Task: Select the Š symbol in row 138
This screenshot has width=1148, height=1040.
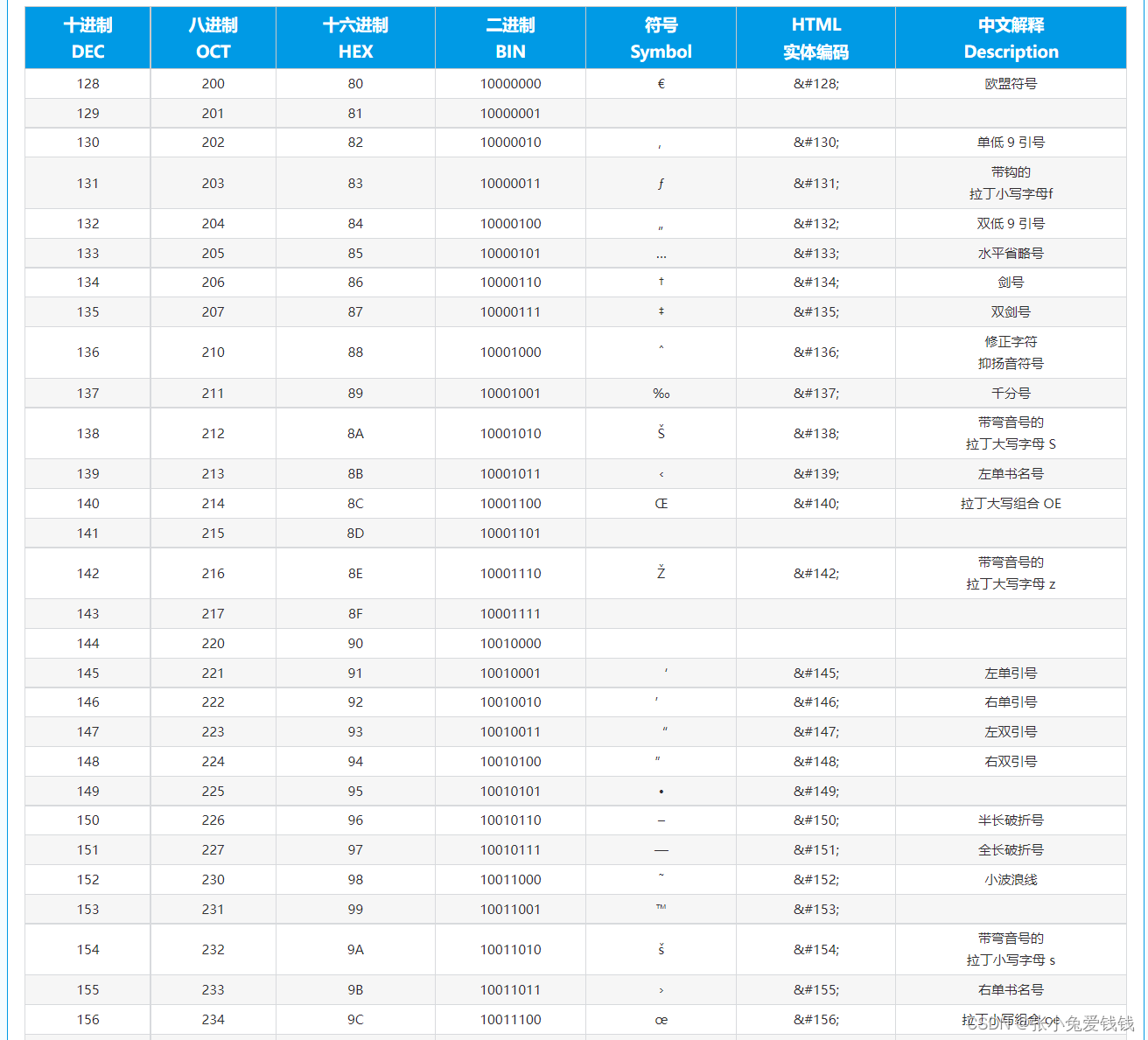Action: point(661,433)
